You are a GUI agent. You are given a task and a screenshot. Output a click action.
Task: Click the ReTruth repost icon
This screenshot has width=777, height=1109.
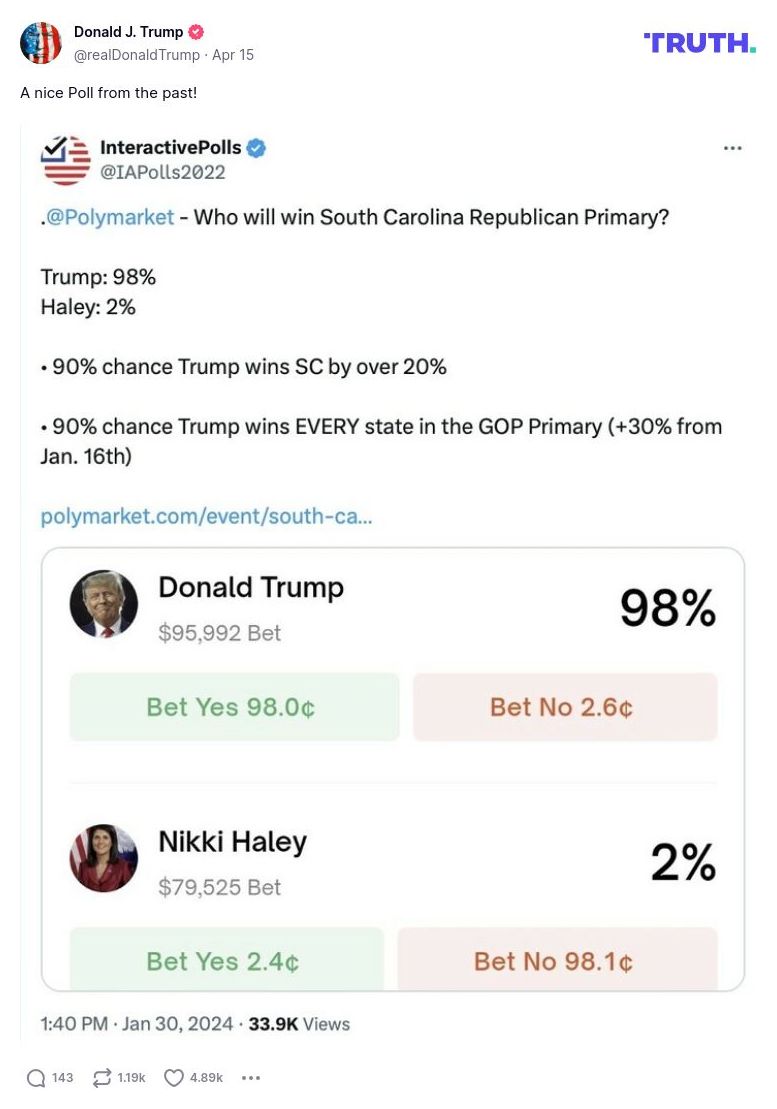(100, 1078)
